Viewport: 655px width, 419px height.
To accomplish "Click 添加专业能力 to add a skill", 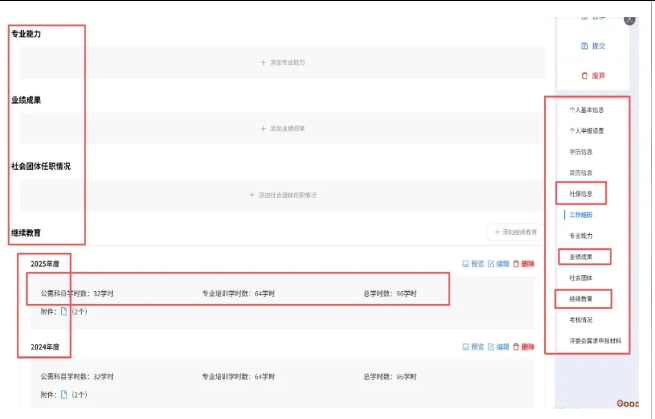I will (283, 62).
